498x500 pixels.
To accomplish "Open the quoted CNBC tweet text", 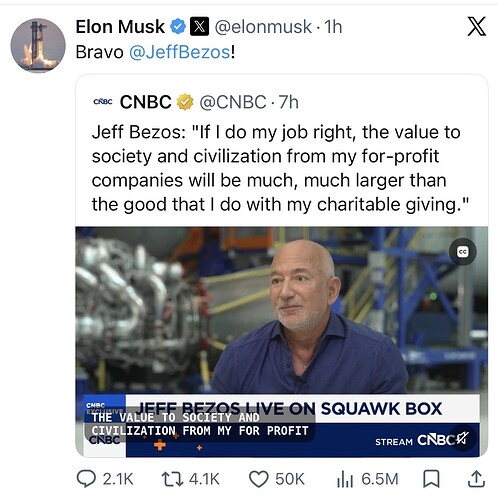I will click(x=280, y=168).
